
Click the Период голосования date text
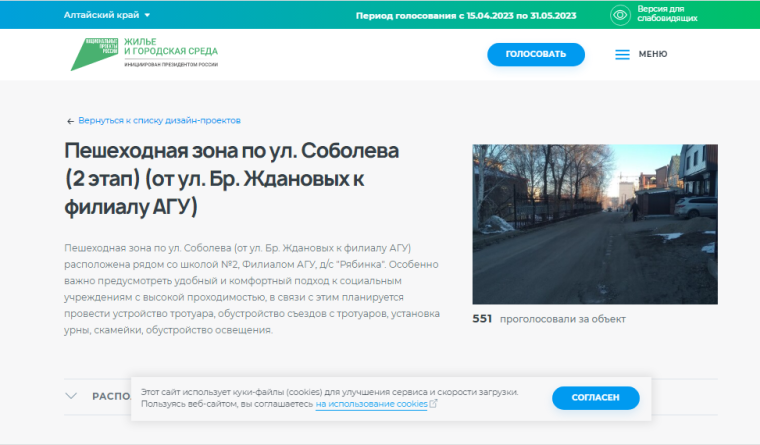click(466, 16)
